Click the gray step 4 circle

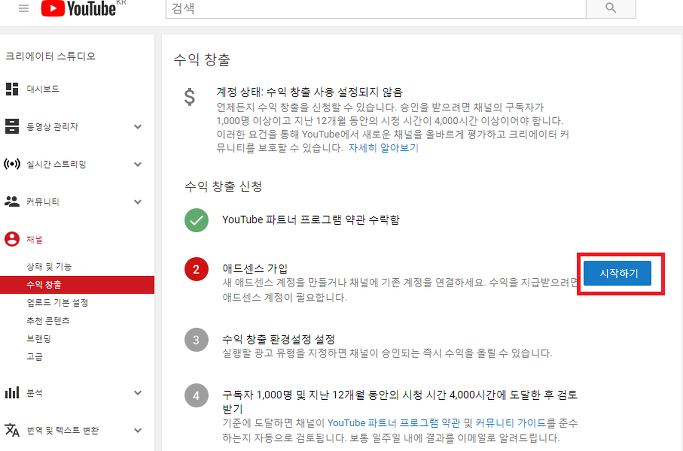[196, 395]
